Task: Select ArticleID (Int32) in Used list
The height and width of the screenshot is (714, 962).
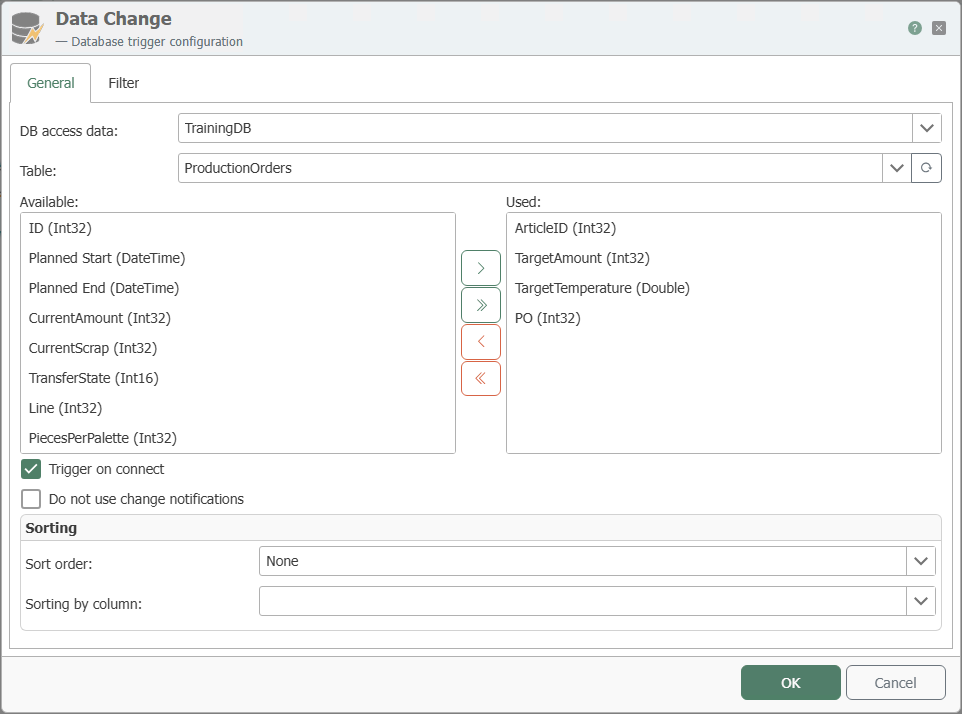Action: point(723,228)
